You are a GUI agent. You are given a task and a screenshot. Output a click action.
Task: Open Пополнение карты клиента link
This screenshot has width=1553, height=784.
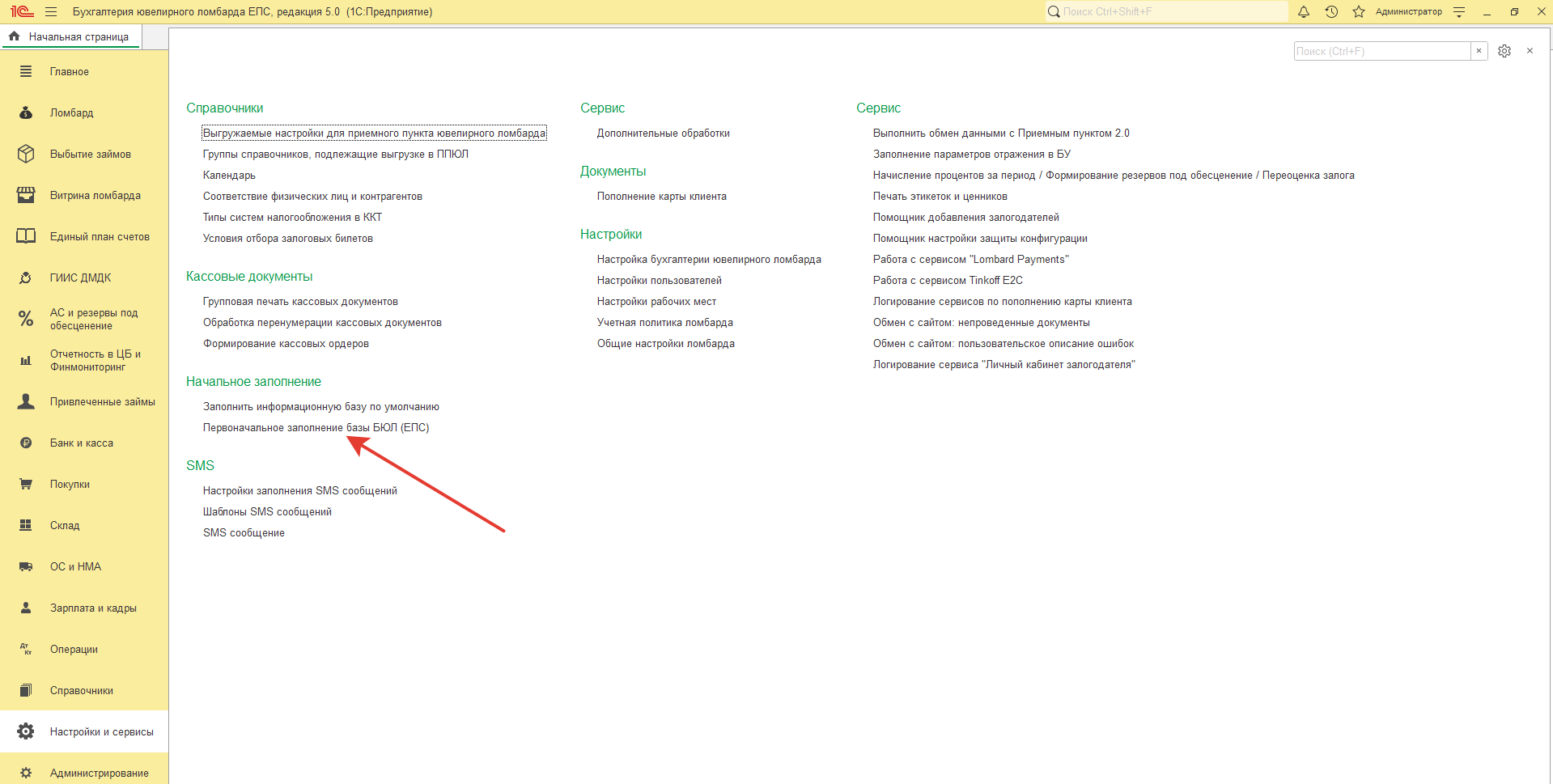[x=662, y=197]
